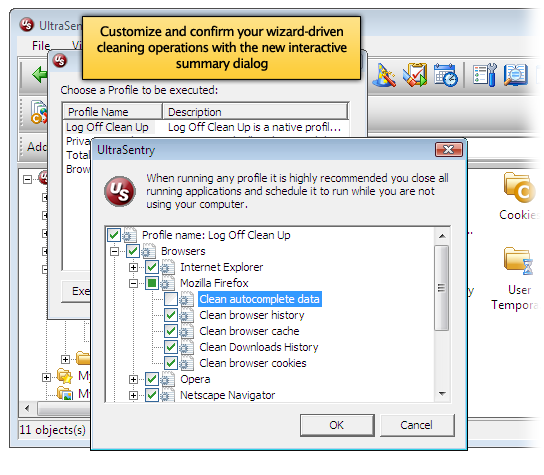544x475 pixels.
Task: Expand the Opera tree node
Action: pyautogui.click(x=134, y=379)
